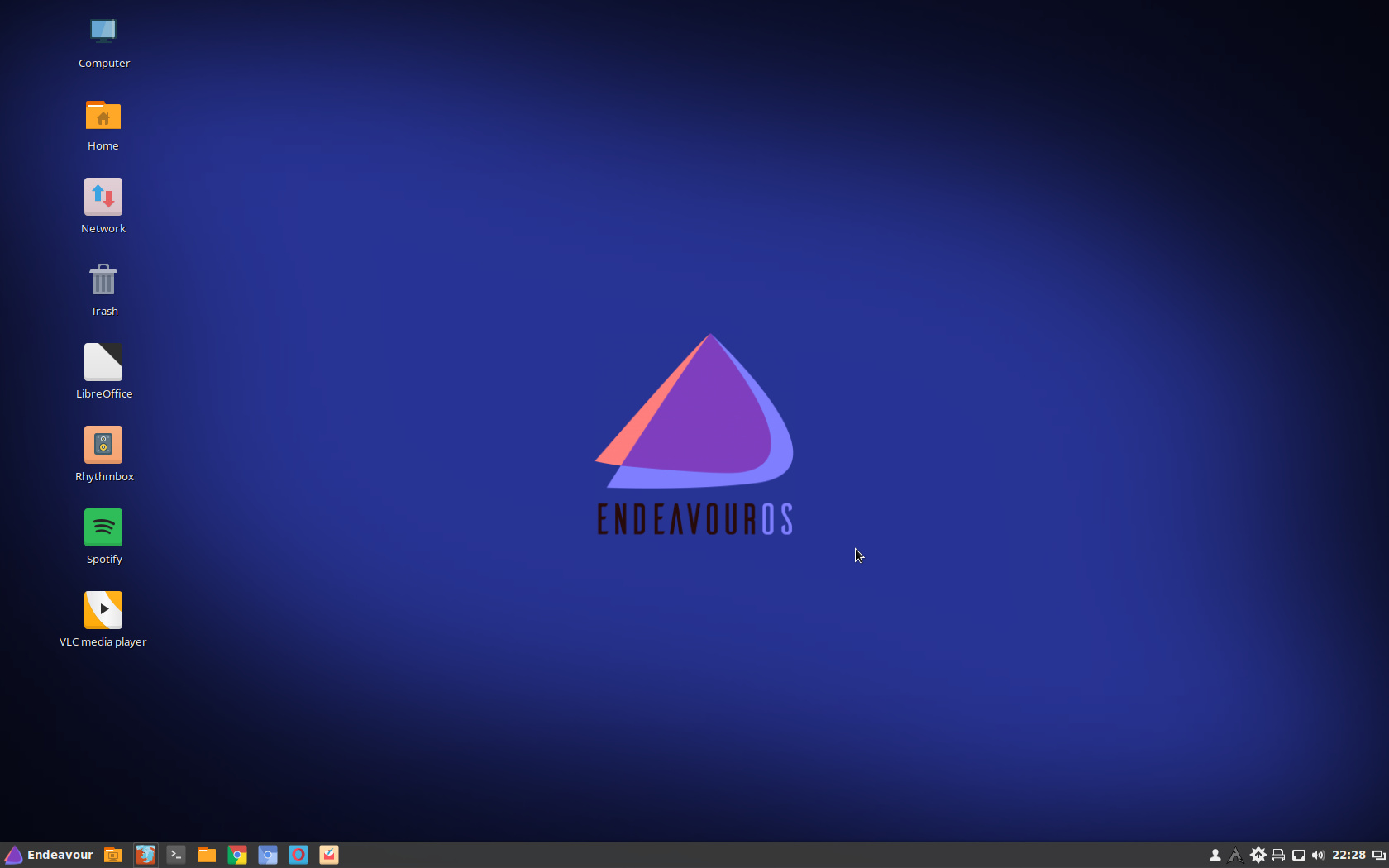This screenshot has height=868, width=1389.
Task: Open the volume control tray icon
Action: [x=1319, y=856]
